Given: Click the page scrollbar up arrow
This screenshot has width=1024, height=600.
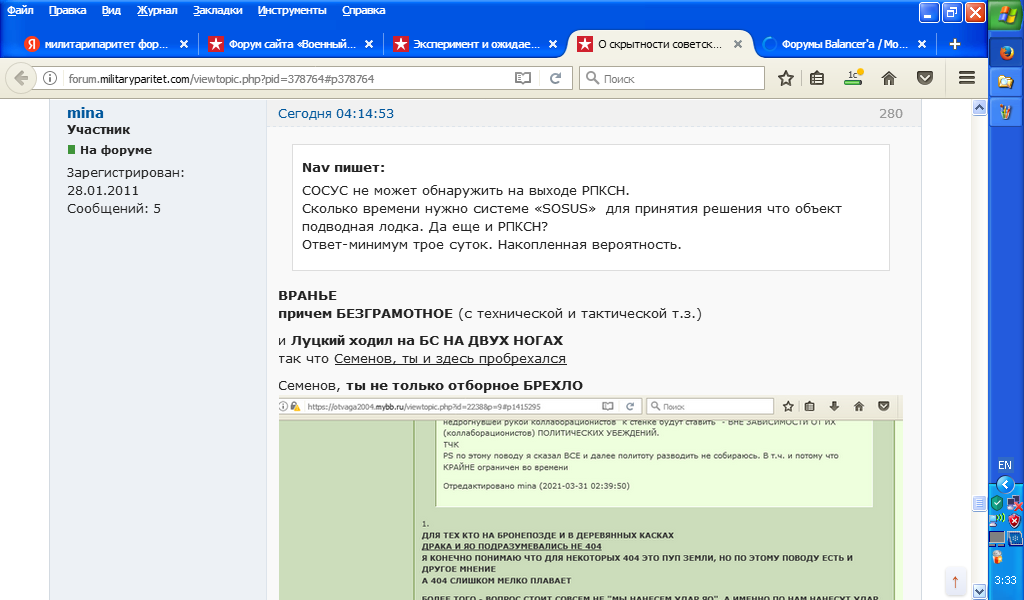Looking at the screenshot, I should click(x=979, y=108).
